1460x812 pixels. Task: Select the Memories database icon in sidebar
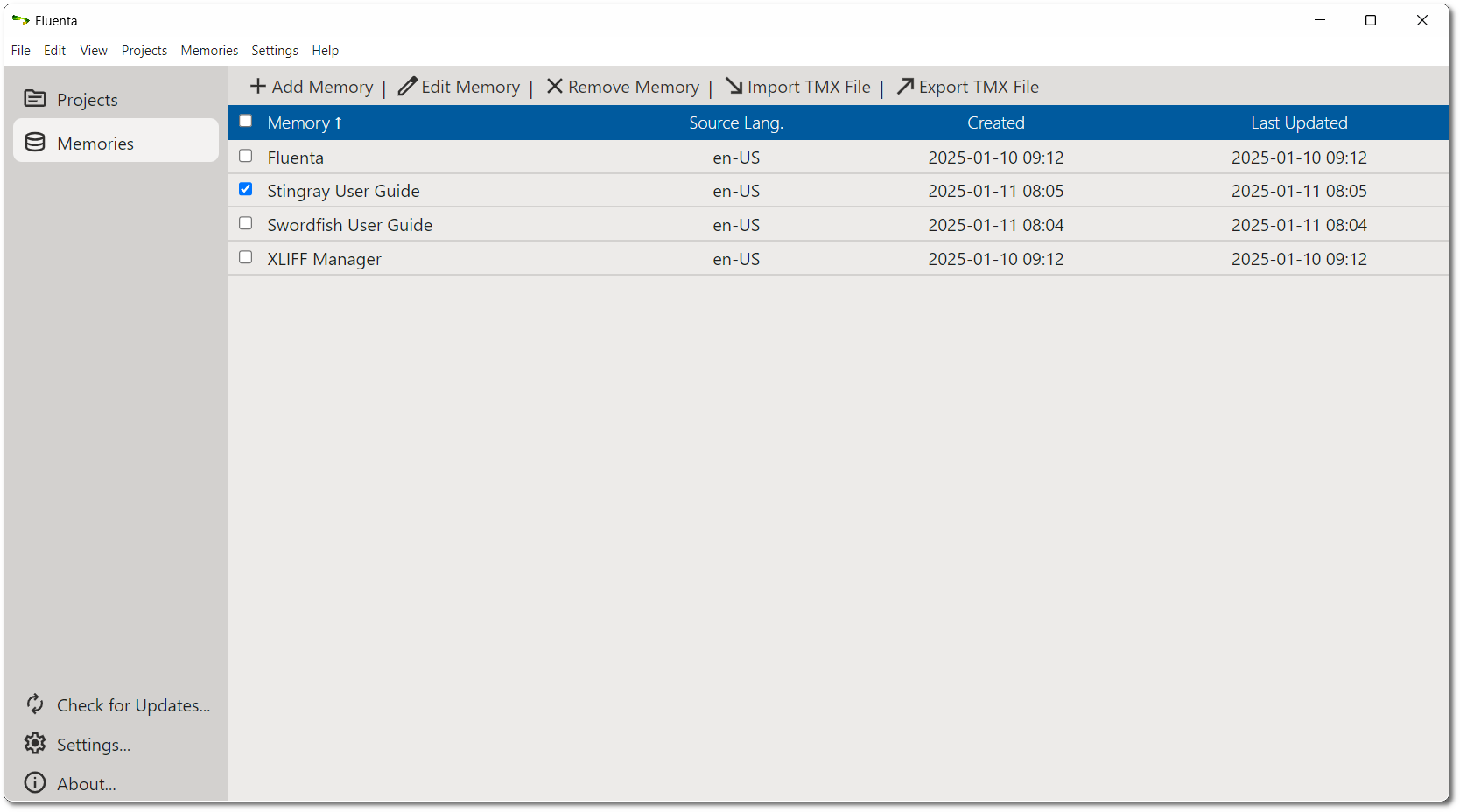coord(35,142)
